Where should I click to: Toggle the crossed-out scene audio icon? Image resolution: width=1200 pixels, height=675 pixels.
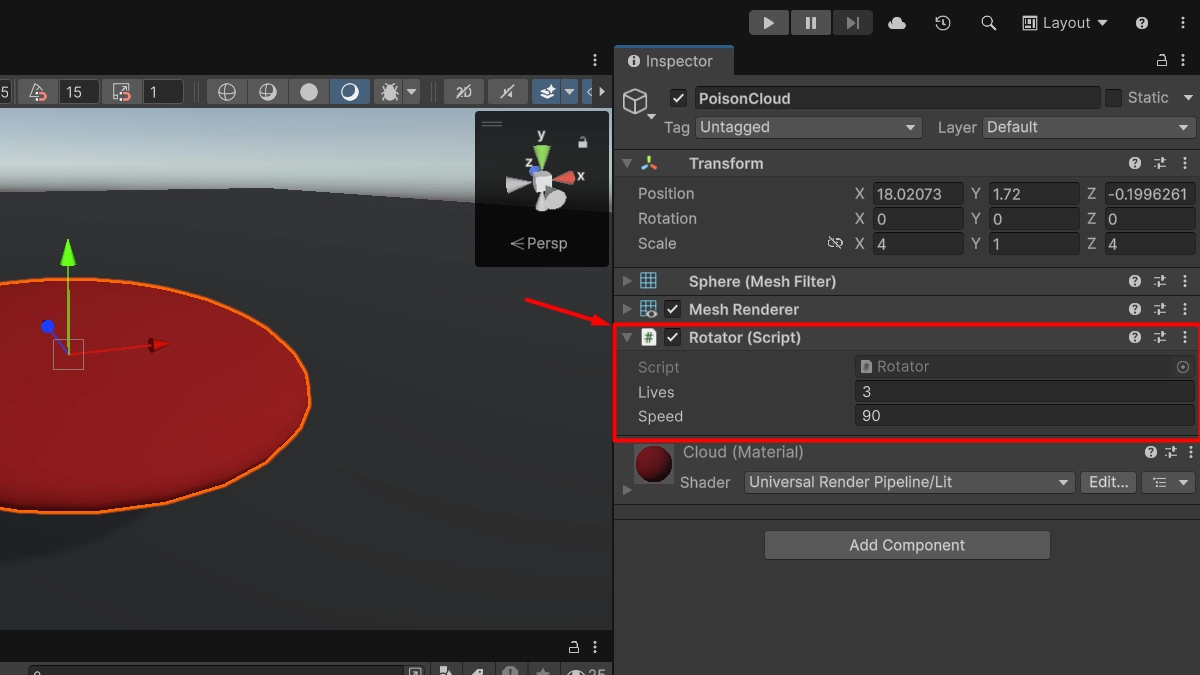tap(507, 92)
